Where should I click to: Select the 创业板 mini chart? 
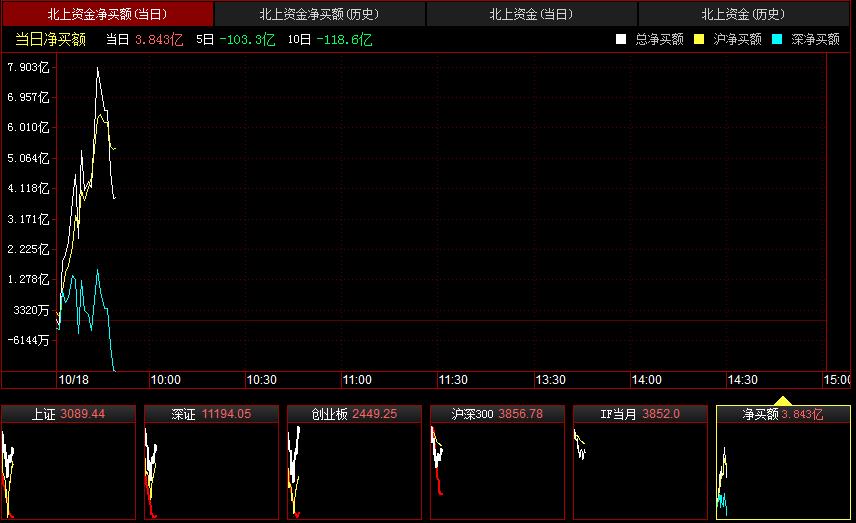point(354,463)
